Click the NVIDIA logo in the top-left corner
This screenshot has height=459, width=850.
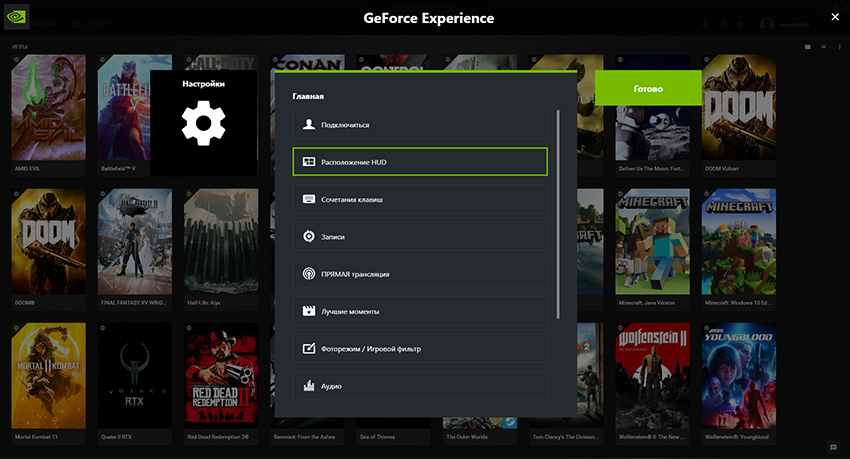17,18
